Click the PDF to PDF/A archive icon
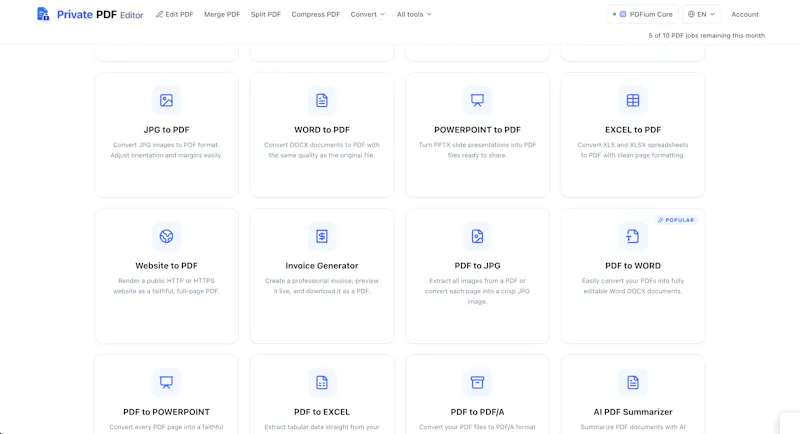 [x=478, y=382]
